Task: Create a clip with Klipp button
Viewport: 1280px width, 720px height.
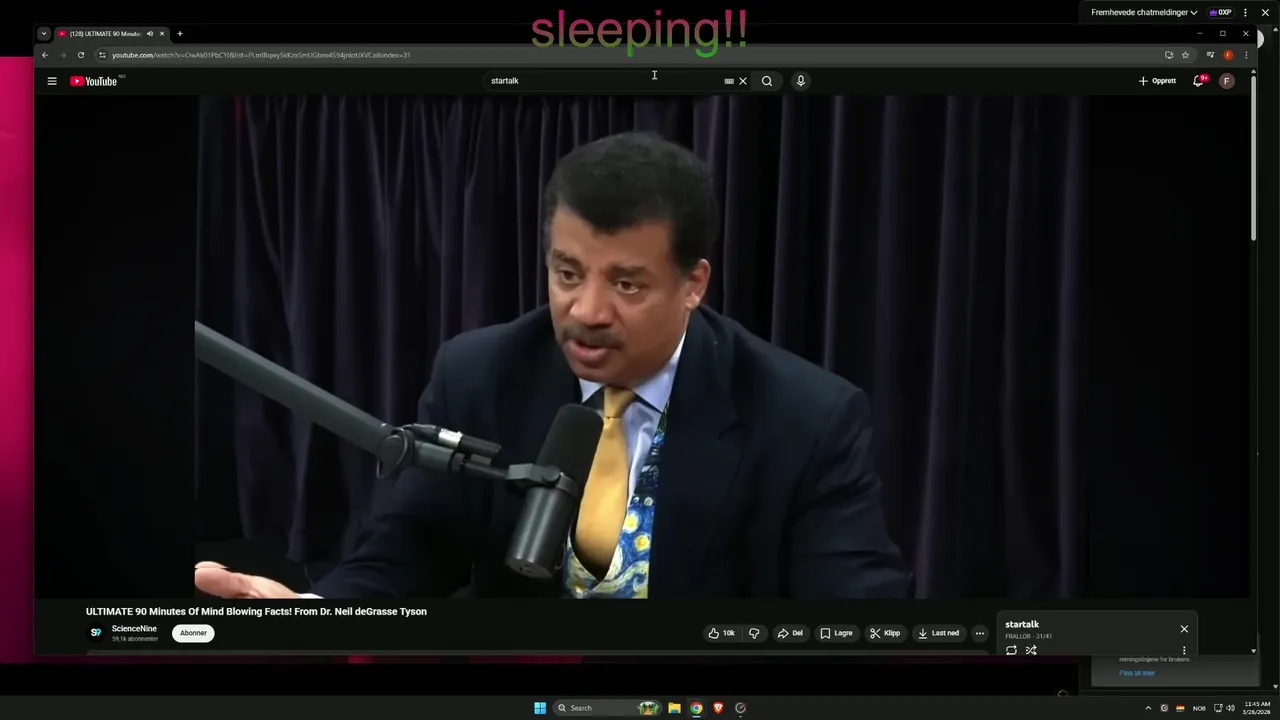Action: (x=885, y=633)
